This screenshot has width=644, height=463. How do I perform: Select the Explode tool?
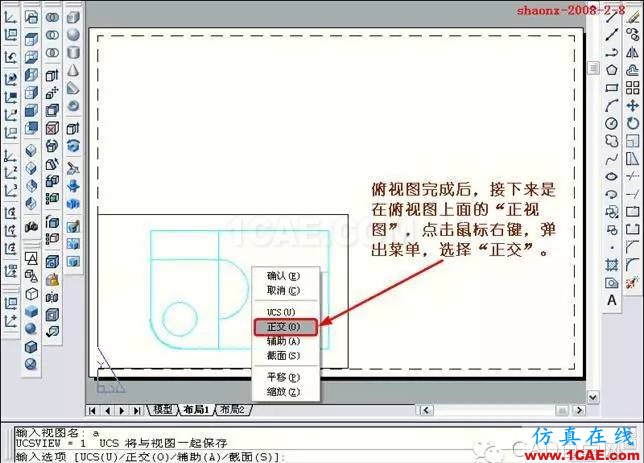(x=632, y=283)
